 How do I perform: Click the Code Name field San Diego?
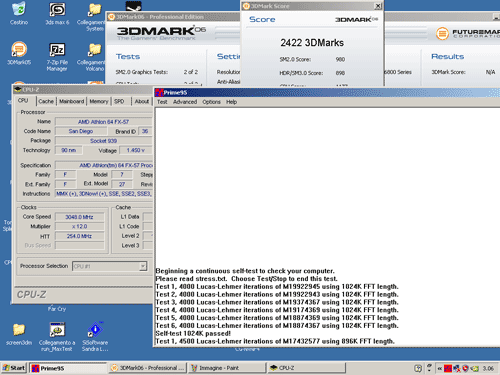(x=81, y=131)
